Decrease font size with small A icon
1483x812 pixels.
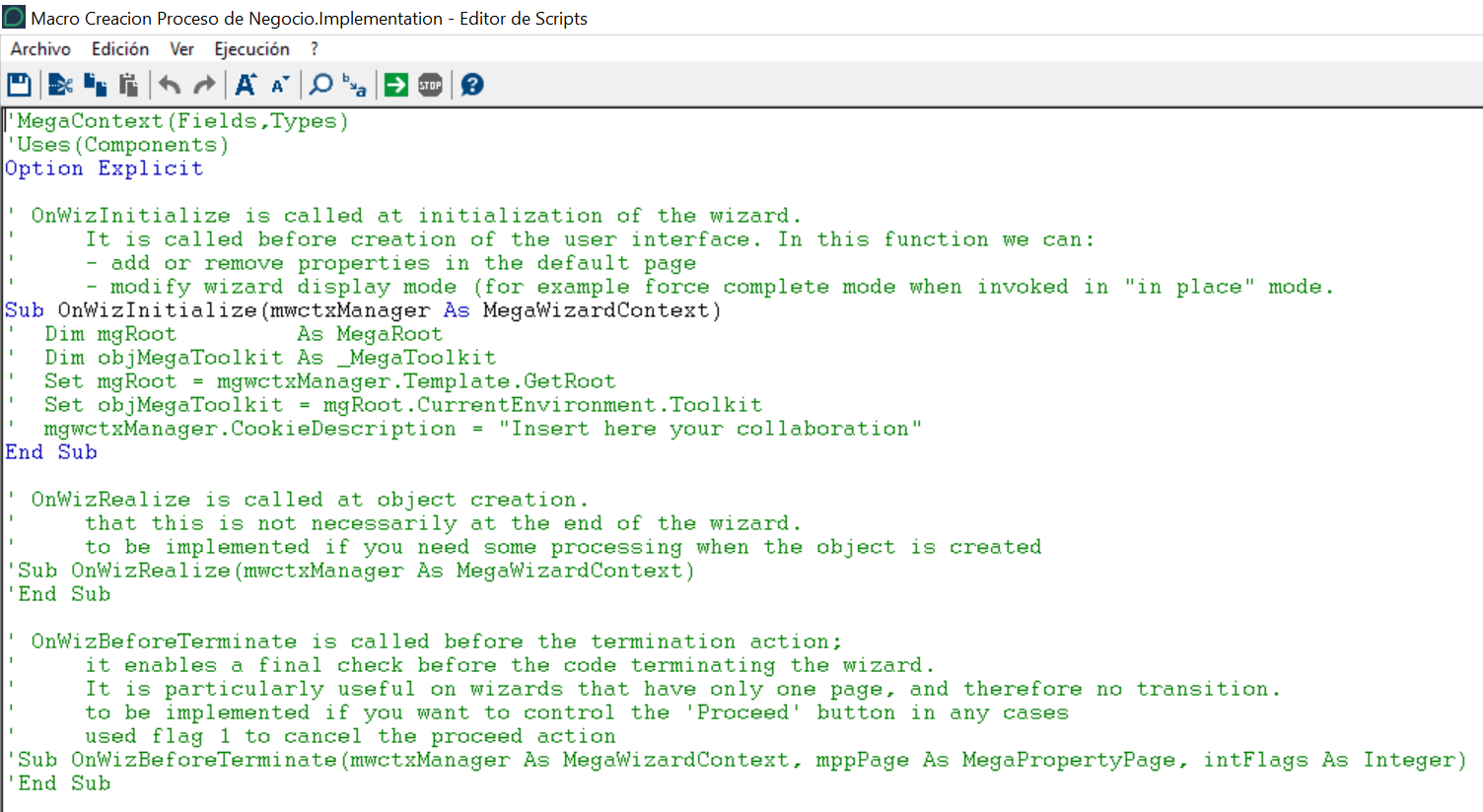pos(280,85)
